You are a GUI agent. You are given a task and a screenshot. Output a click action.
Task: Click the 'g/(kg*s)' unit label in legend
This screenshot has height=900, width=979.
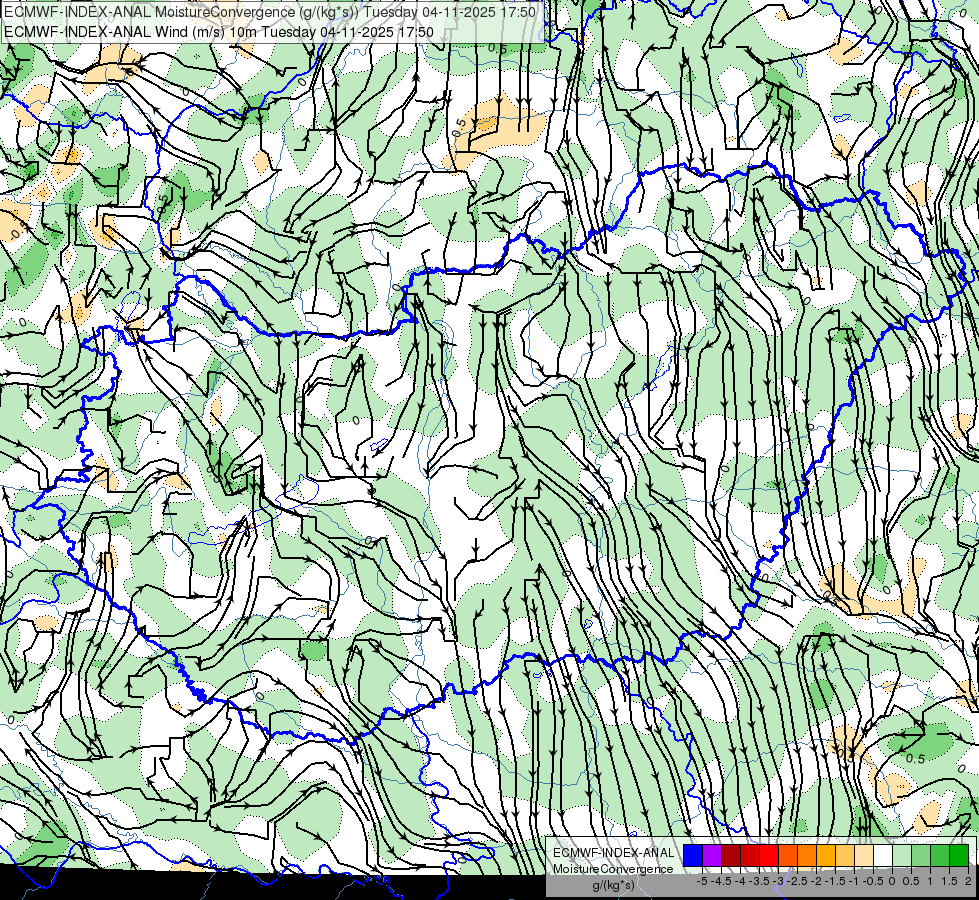pos(613,886)
